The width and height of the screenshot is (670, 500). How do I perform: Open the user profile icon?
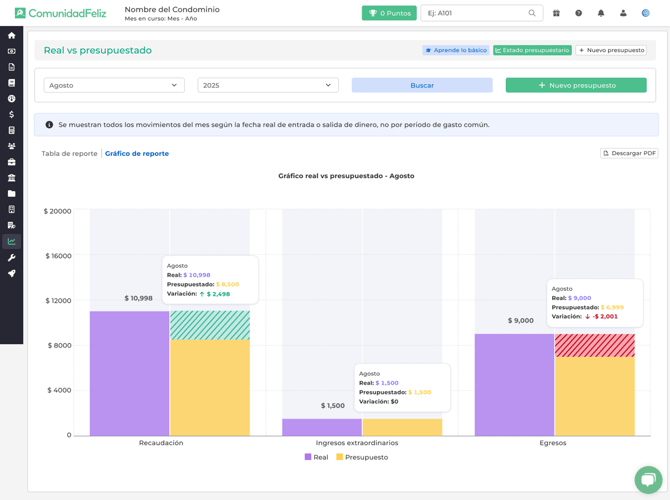(623, 13)
